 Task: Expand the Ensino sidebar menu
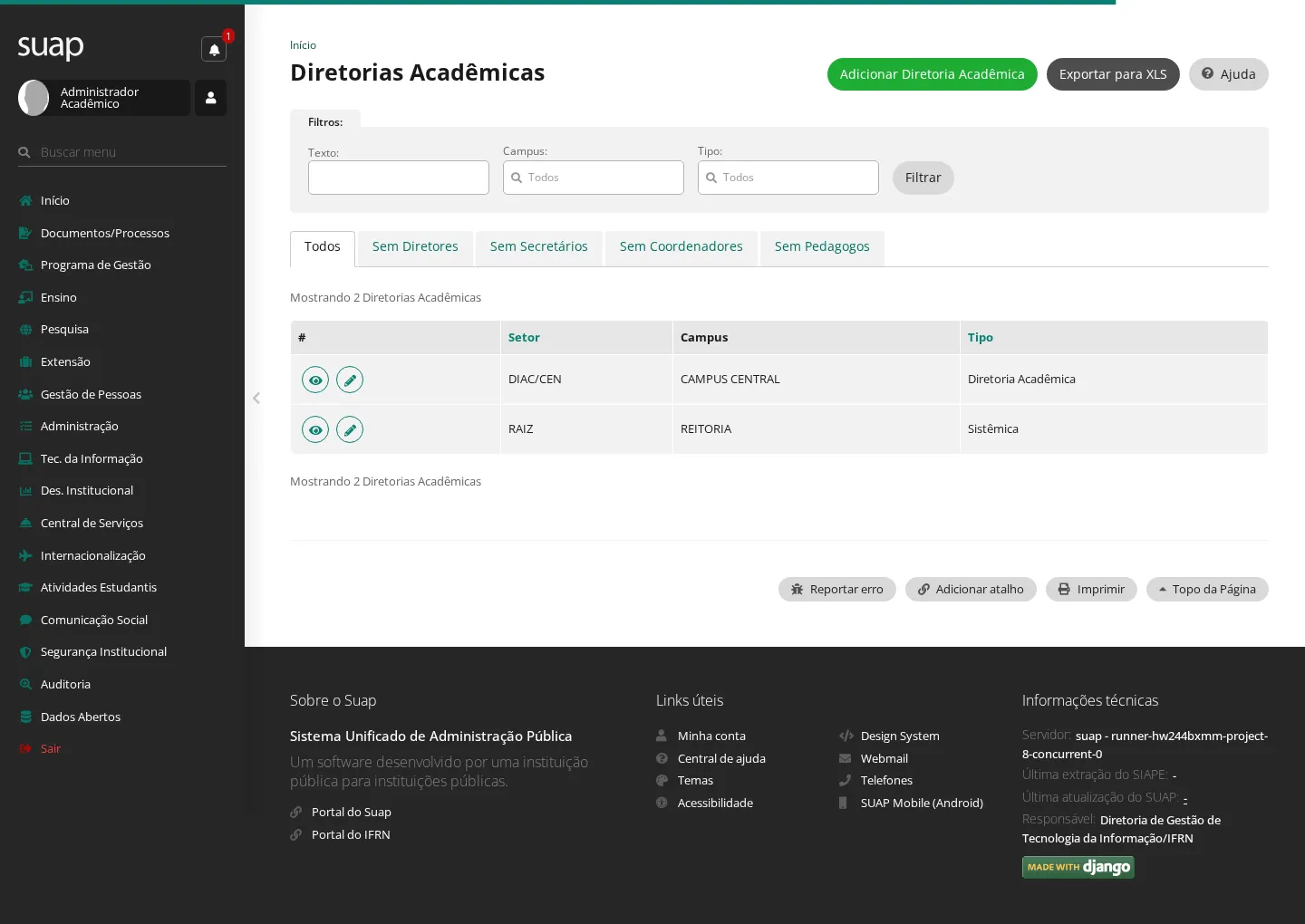tap(122, 297)
